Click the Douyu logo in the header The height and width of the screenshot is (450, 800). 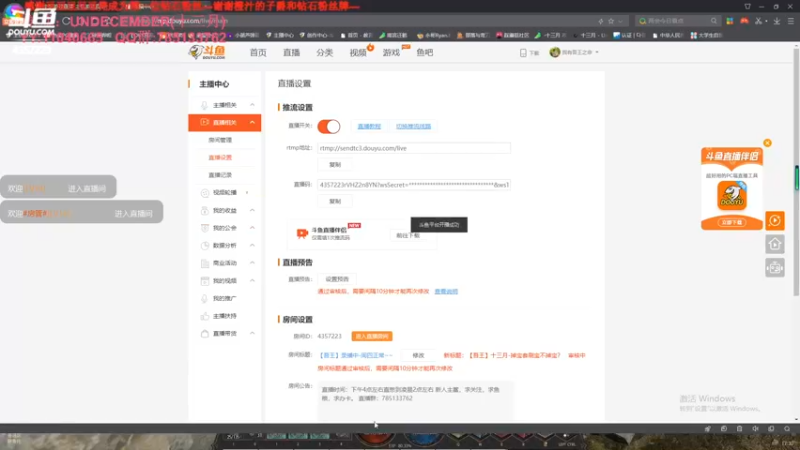tap(208, 52)
